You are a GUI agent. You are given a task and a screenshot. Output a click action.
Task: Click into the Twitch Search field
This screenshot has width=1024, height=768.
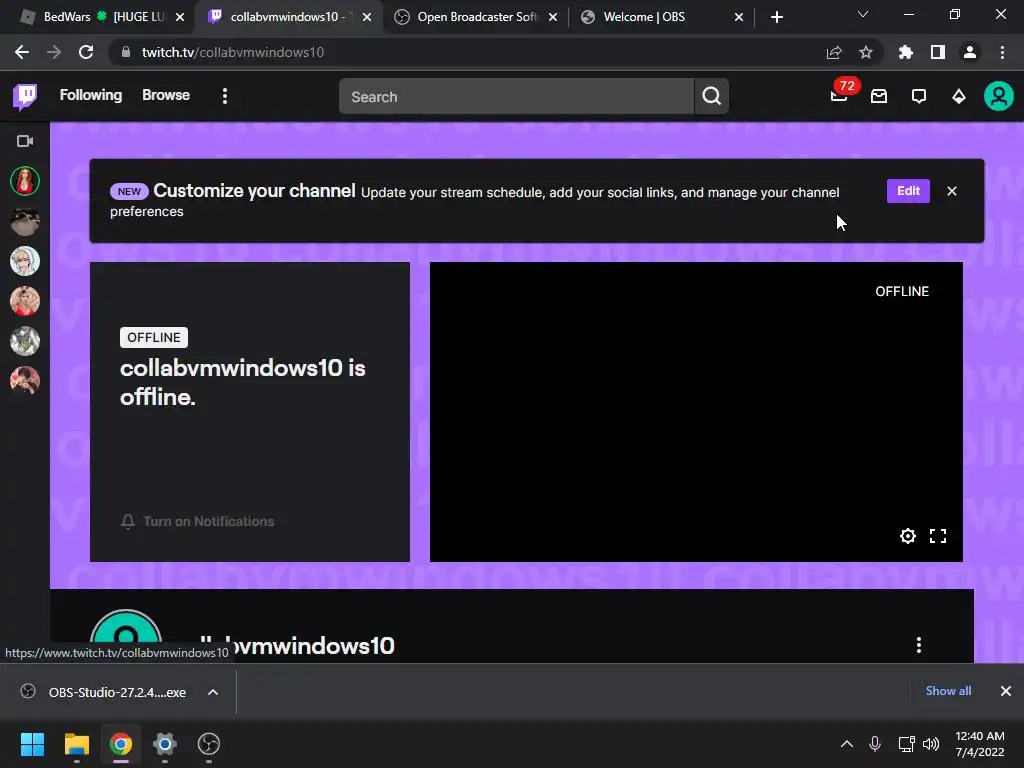point(516,97)
